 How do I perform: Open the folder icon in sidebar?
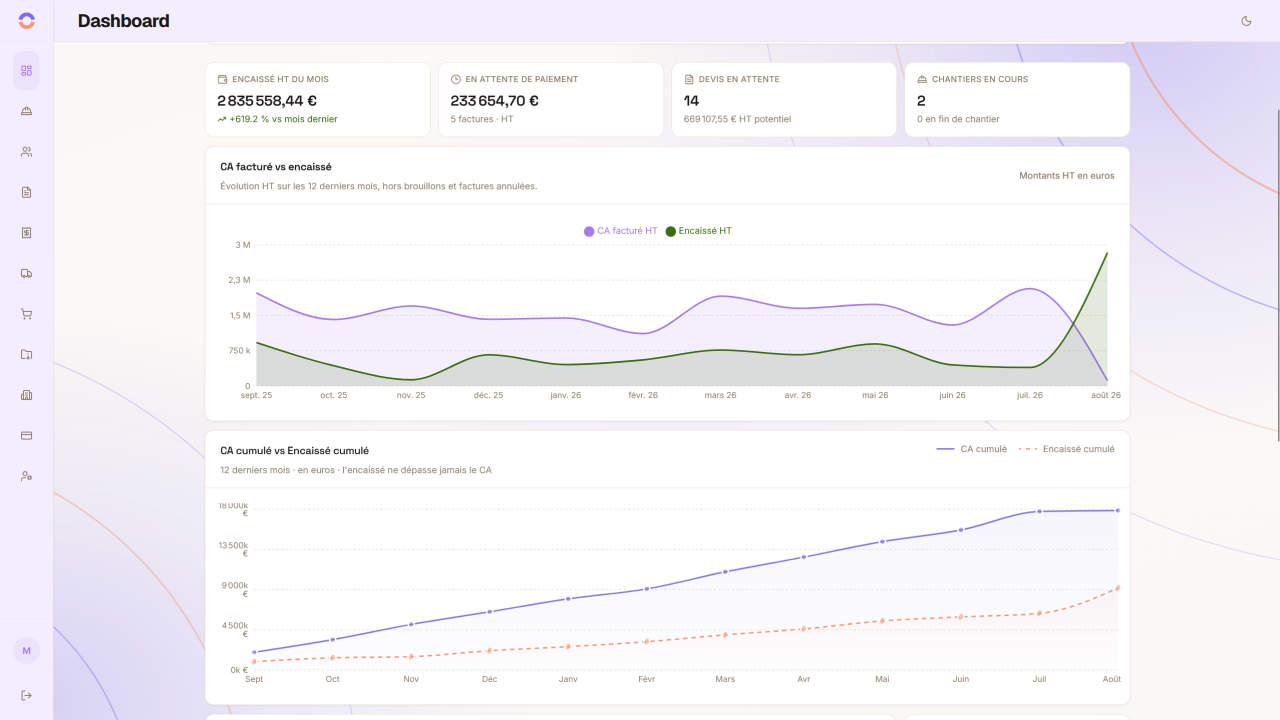[x=27, y=354]
